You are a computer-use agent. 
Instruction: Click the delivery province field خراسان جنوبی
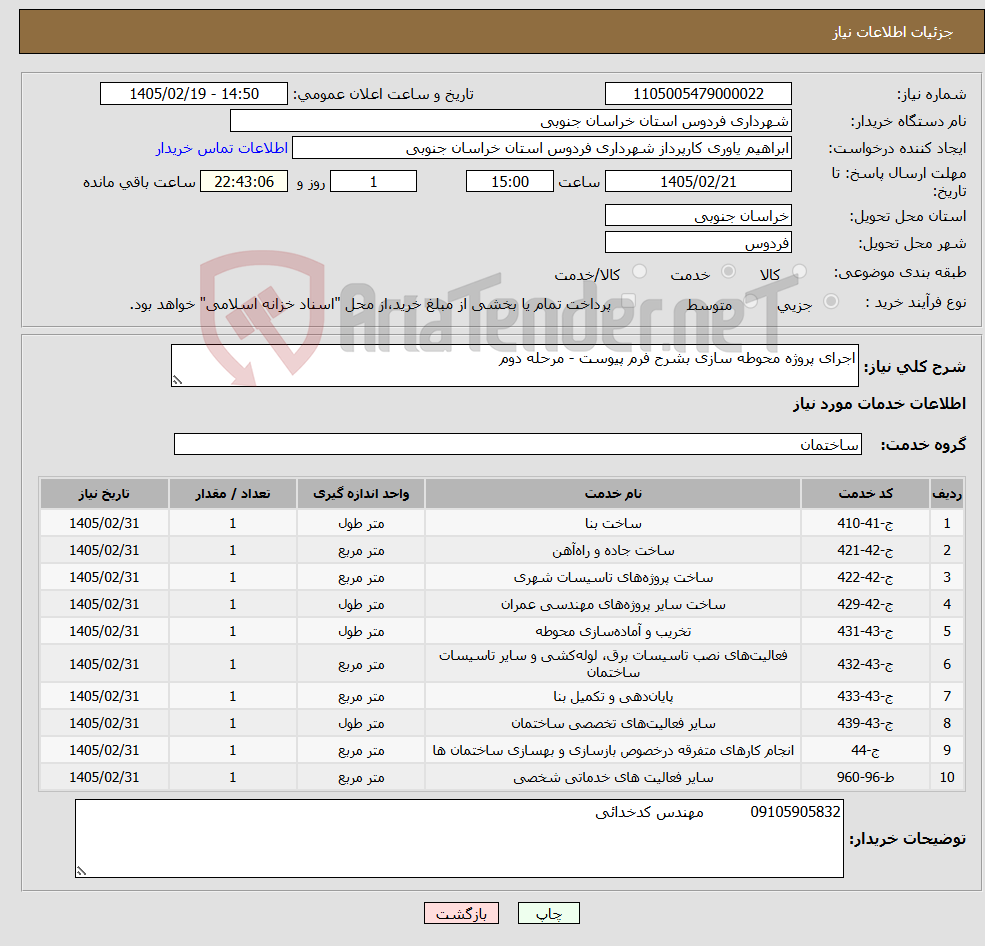coord(698,215)
